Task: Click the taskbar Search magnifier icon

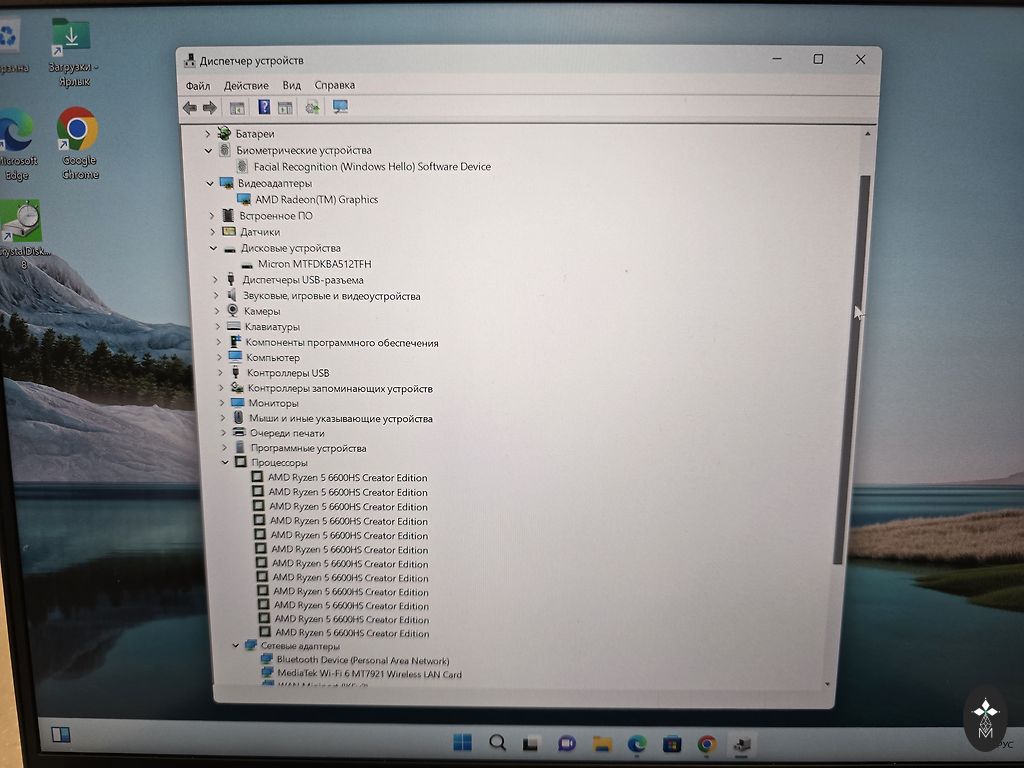Action: [x=497, y=743]
